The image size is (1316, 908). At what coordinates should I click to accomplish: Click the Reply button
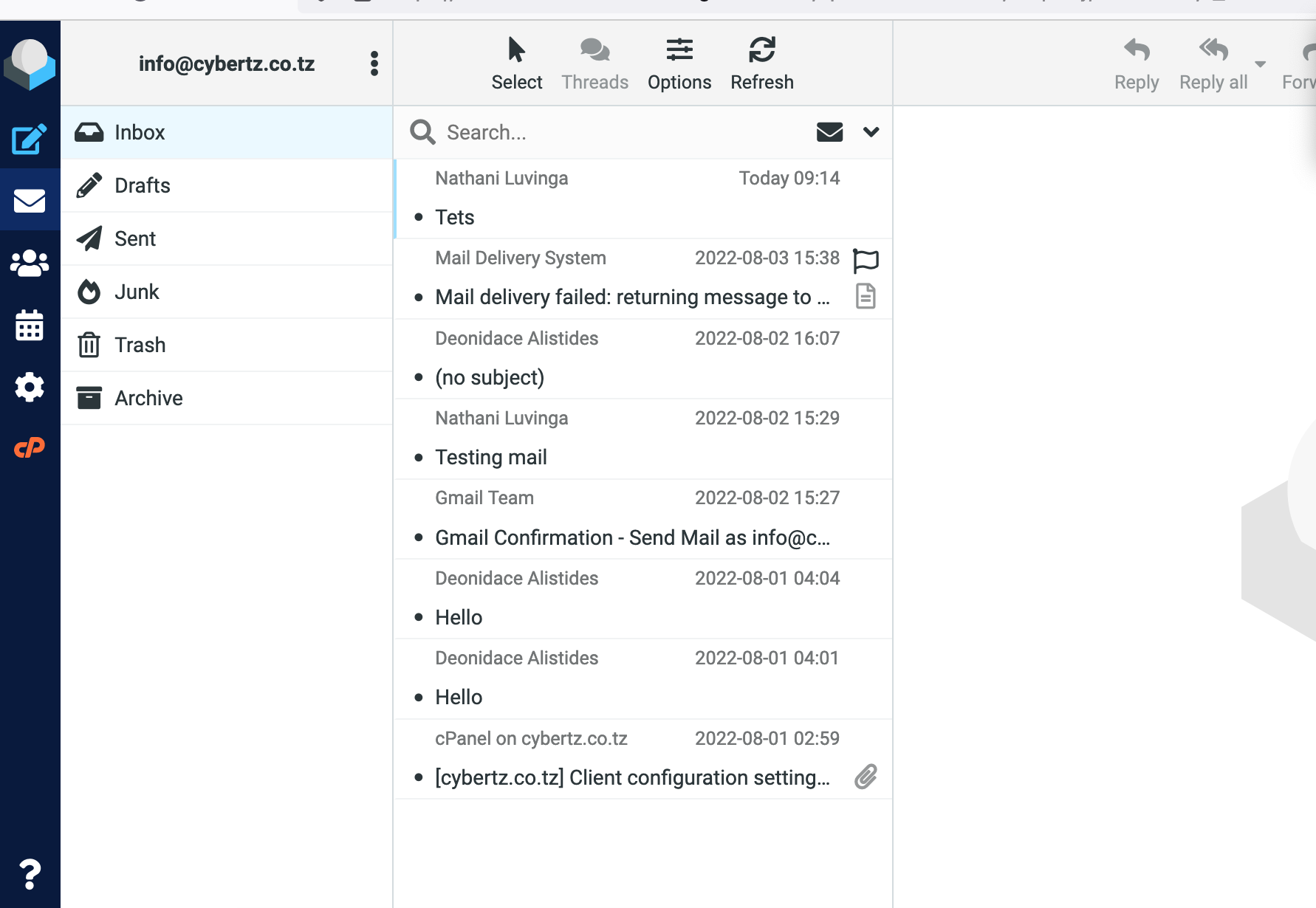click(1136, 63)
